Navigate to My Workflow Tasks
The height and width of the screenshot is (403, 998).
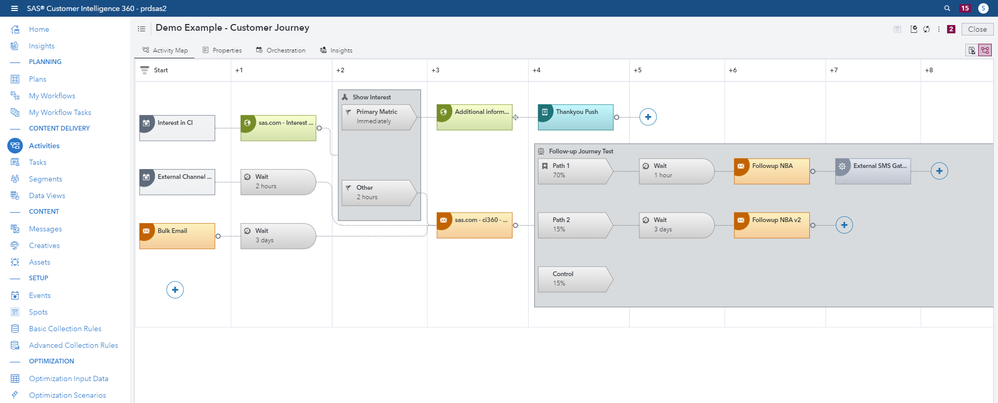[59, 112]
